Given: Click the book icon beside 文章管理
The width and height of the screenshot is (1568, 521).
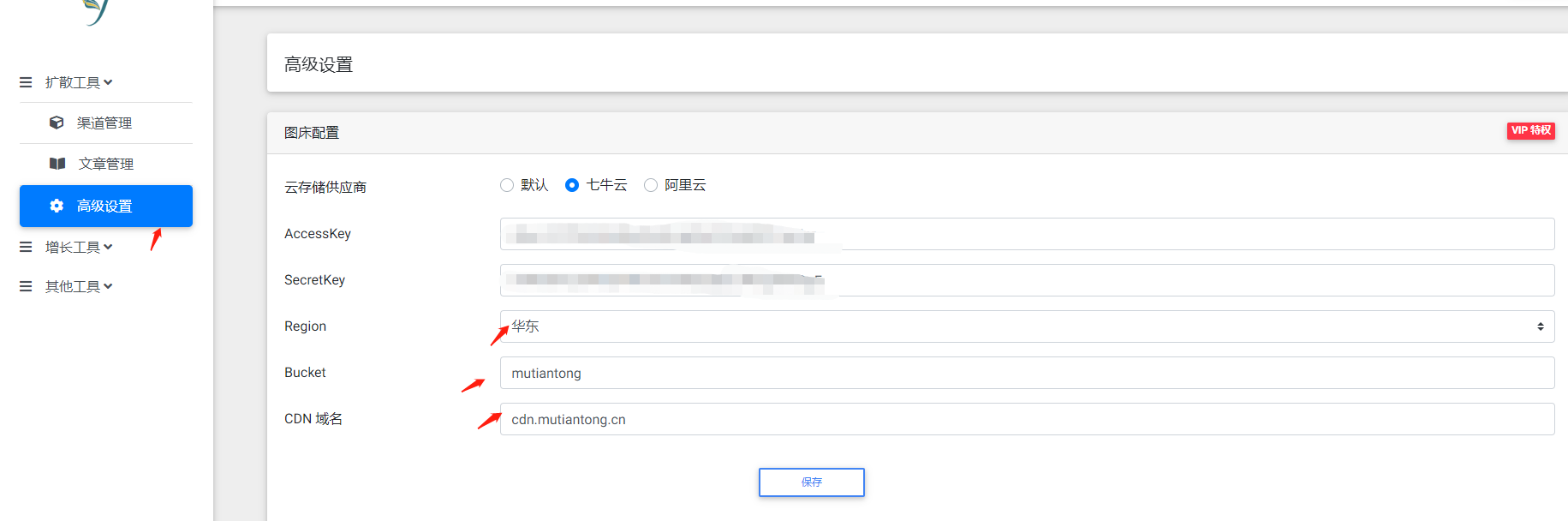Looking at the screenshot, I should [x=57, y=164].
